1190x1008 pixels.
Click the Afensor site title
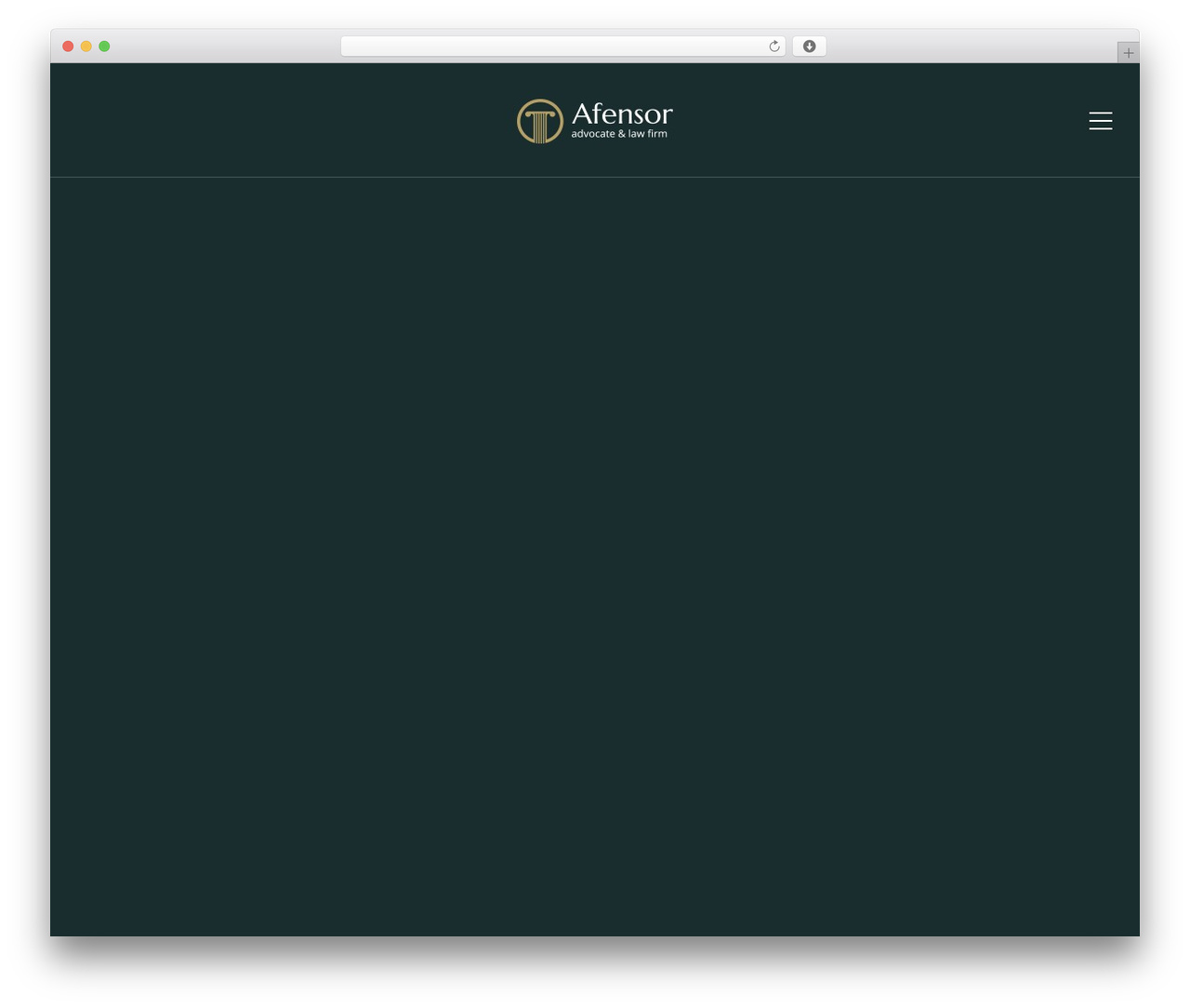(x=622, y=113)
